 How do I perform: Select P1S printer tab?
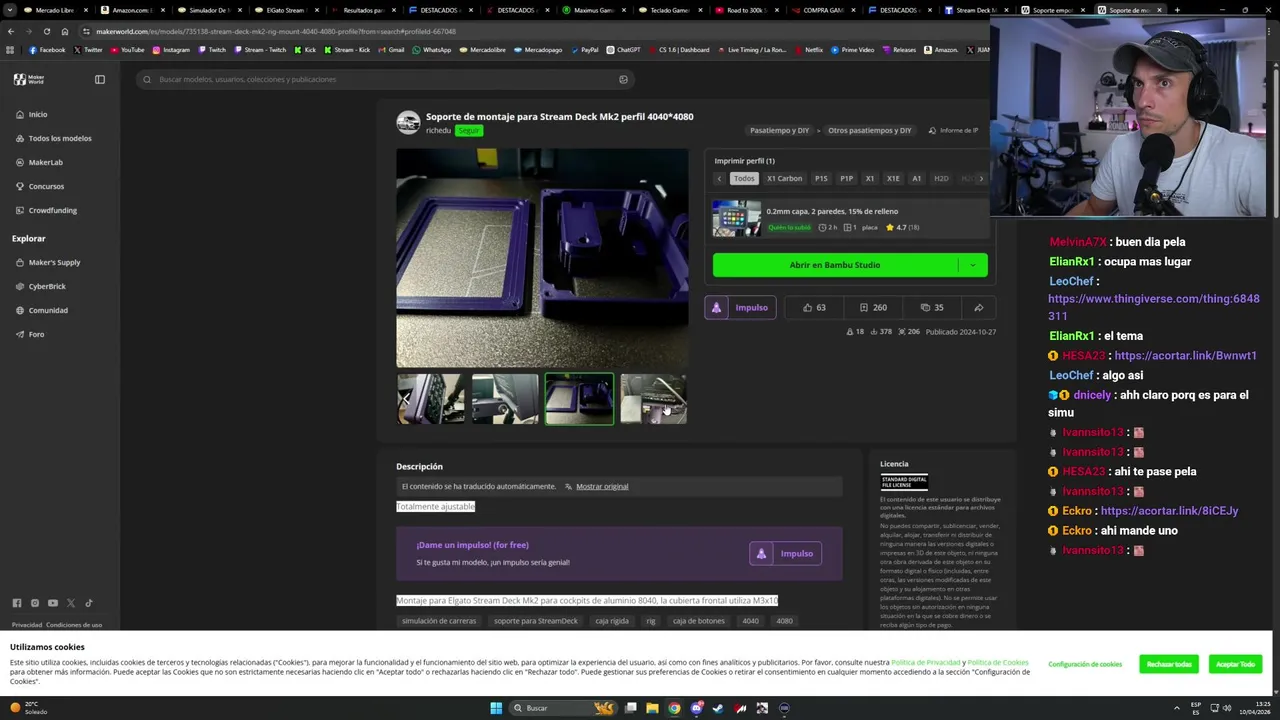821,178
